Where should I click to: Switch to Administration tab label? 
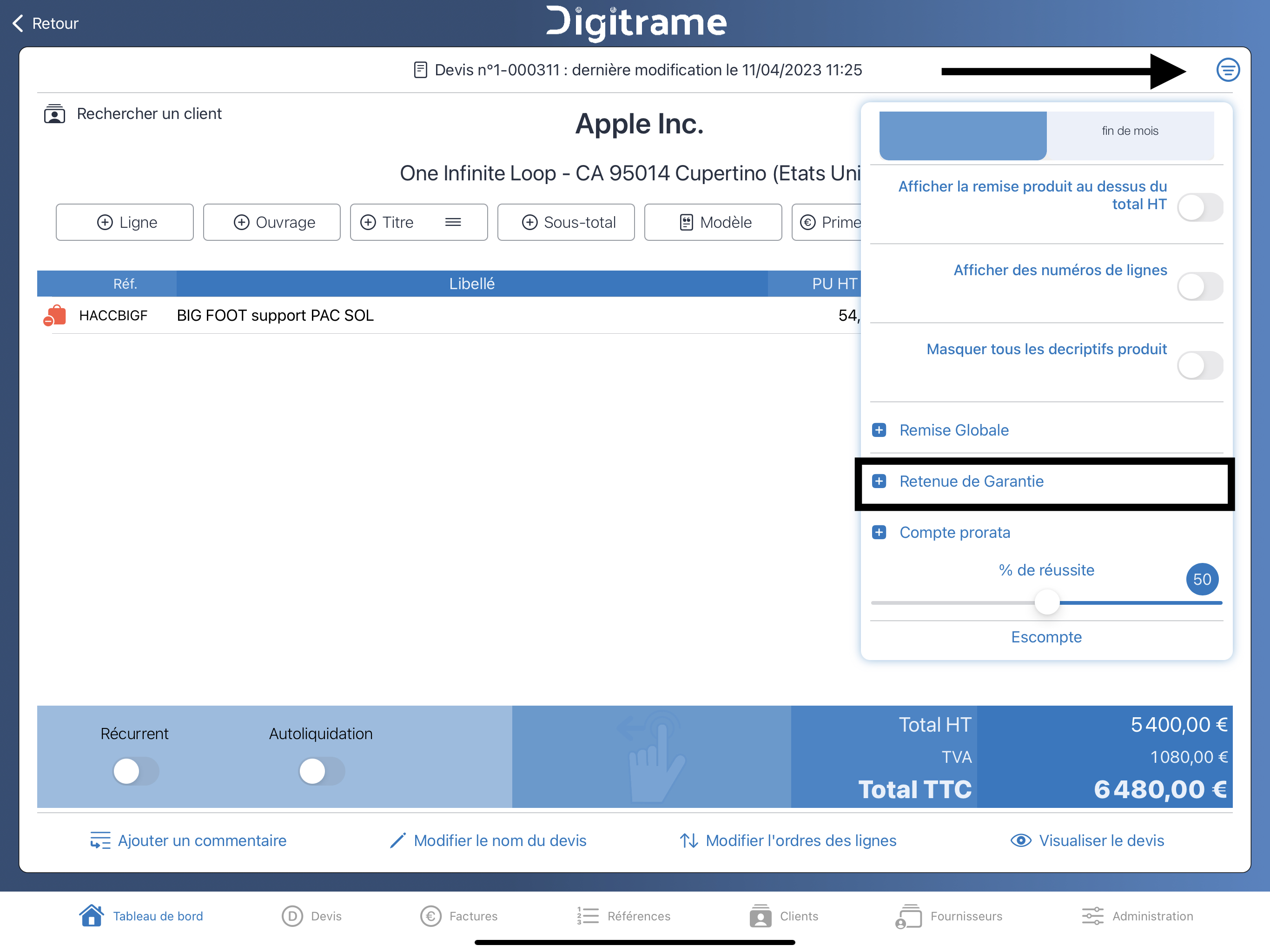1153,916
